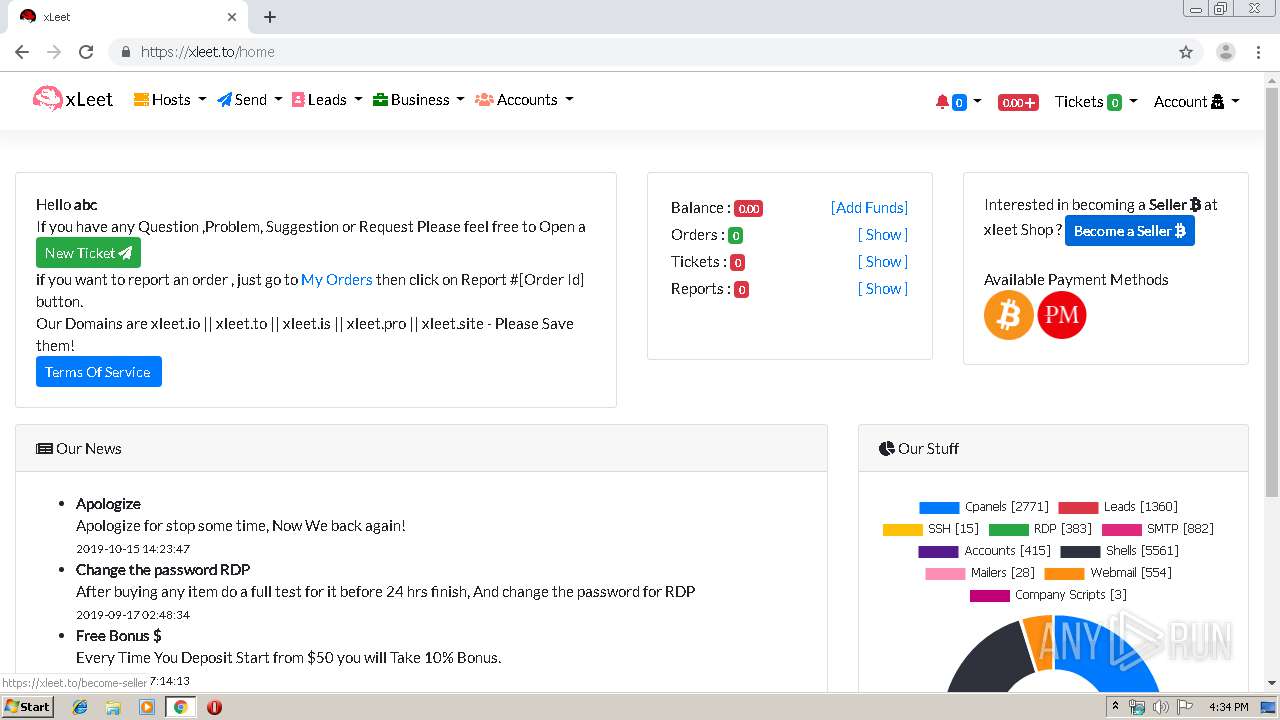Toggle SSH legend color in chart
The width and height of the screenshot is (1280, 720).
[902, 529]
